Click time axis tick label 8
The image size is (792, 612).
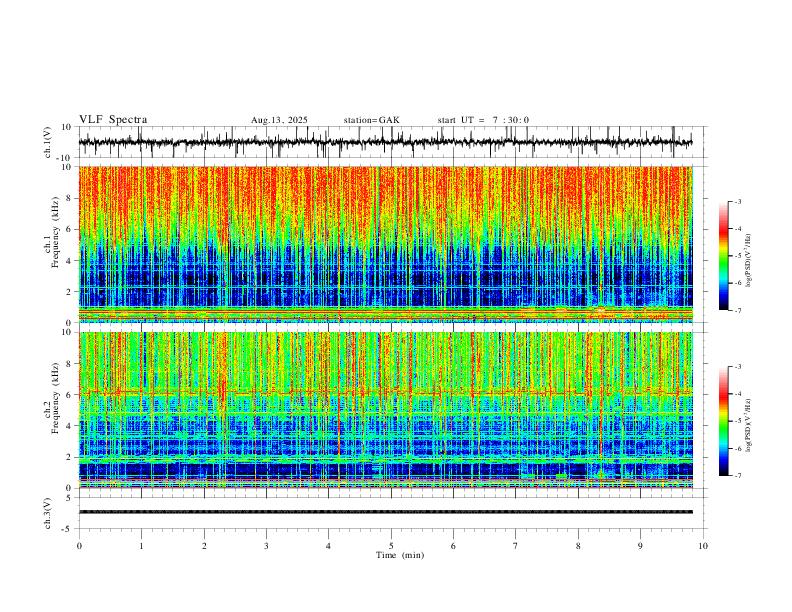(x=578, y=546)
